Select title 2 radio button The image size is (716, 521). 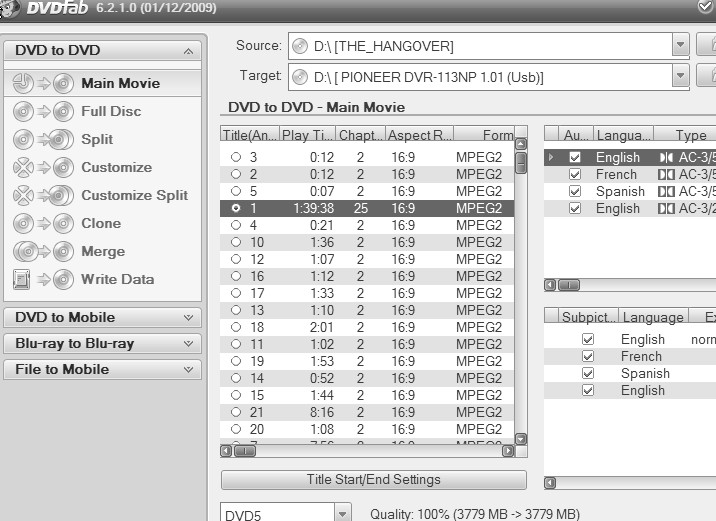(x=236, y=174)
